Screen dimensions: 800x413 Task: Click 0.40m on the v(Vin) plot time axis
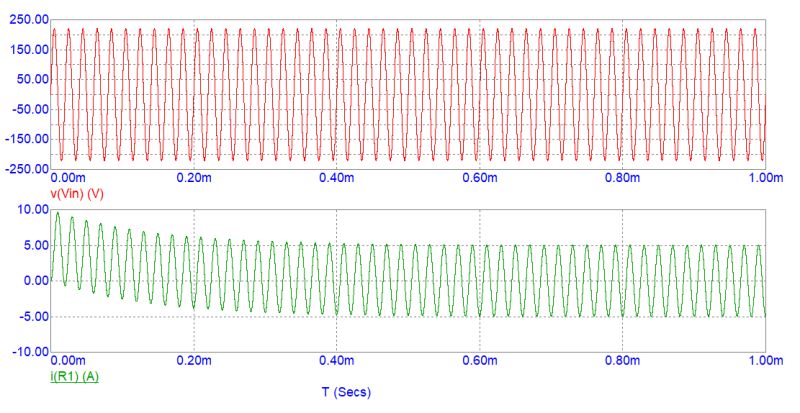click(337, 178)
